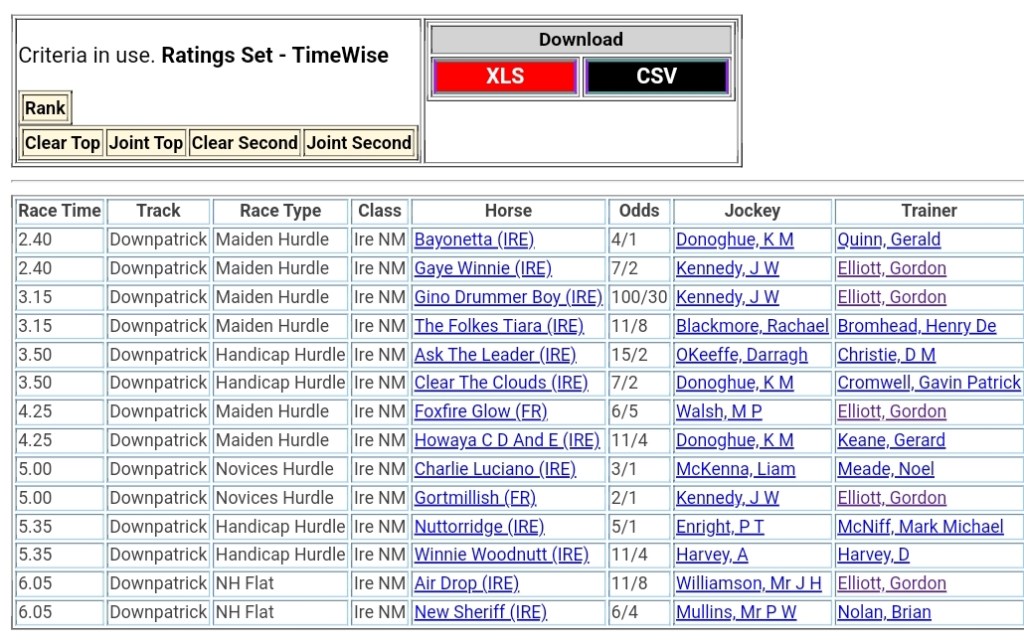Open jockey Blackmore, Rachael link
This screenshot has width=1024, height=644.
coord(752,326)
